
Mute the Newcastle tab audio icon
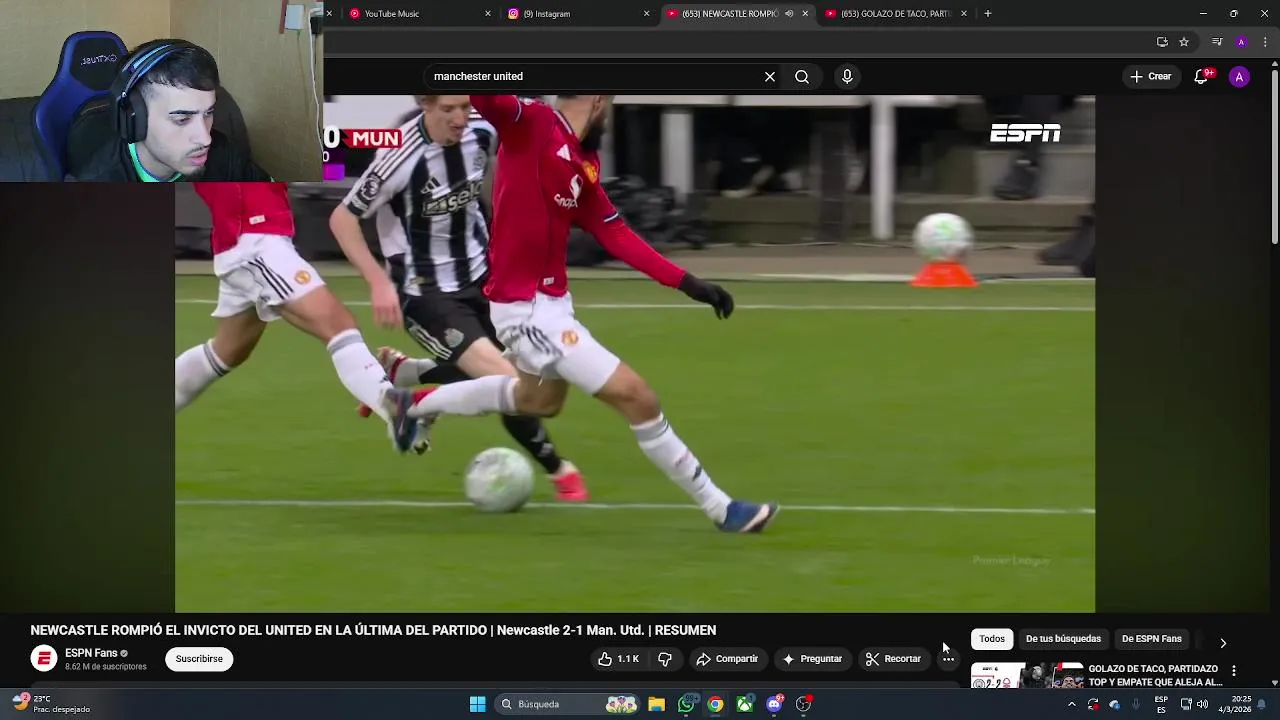(789, 14)
